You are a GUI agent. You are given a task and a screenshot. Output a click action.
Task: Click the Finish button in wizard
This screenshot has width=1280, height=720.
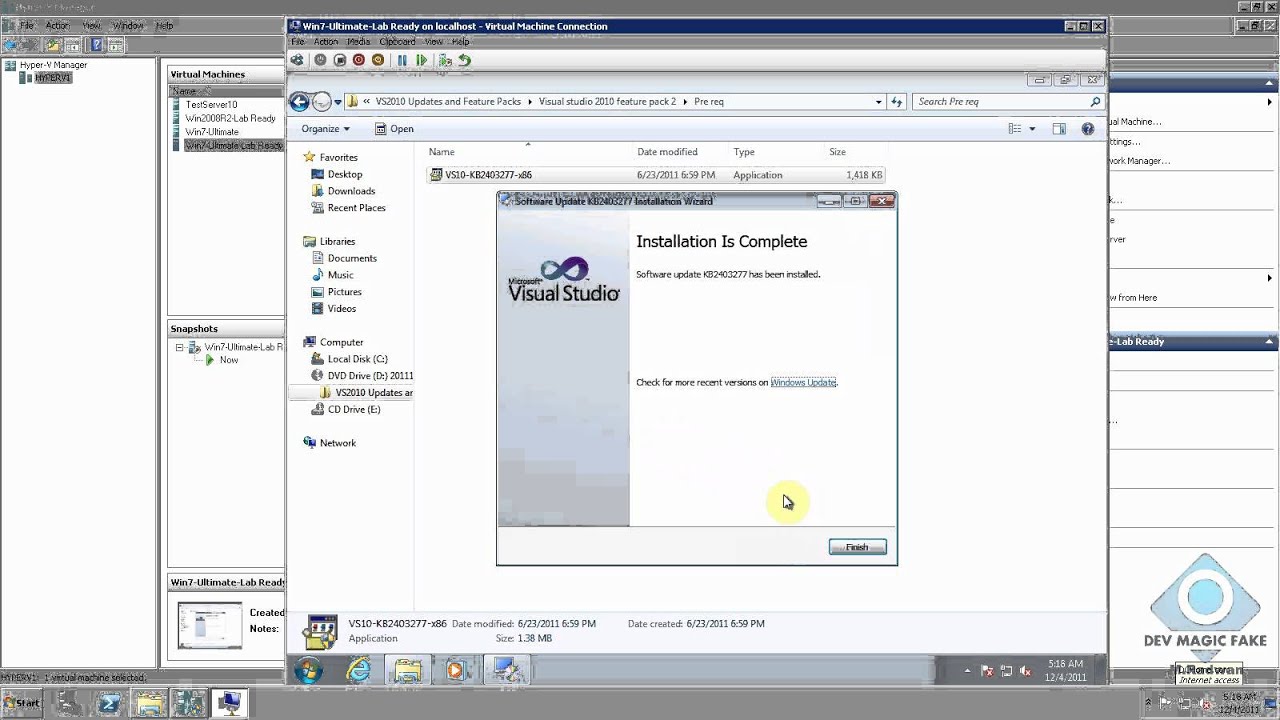[x=857, y=547]
